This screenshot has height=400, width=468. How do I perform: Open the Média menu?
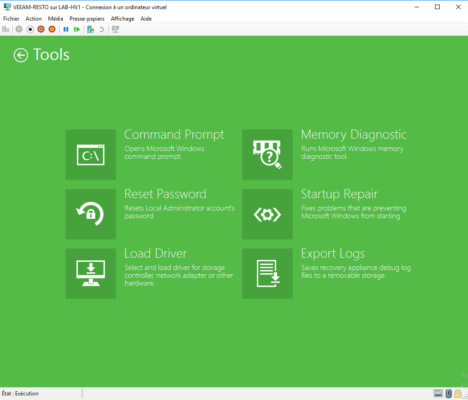pyautogui.click(x=55, y=19)
